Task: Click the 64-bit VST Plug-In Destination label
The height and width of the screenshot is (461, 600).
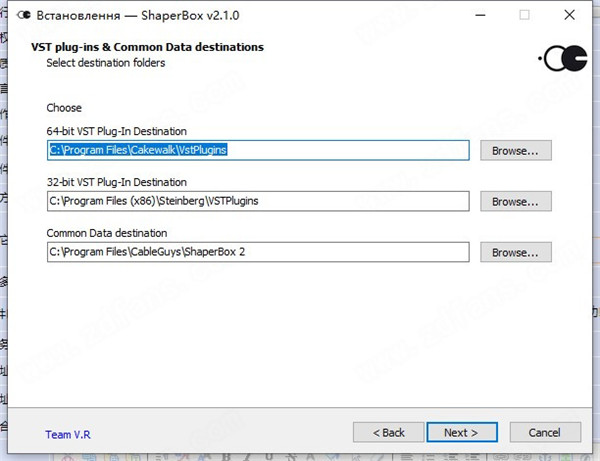Action: pyautogui.click(x=116, y=131)
